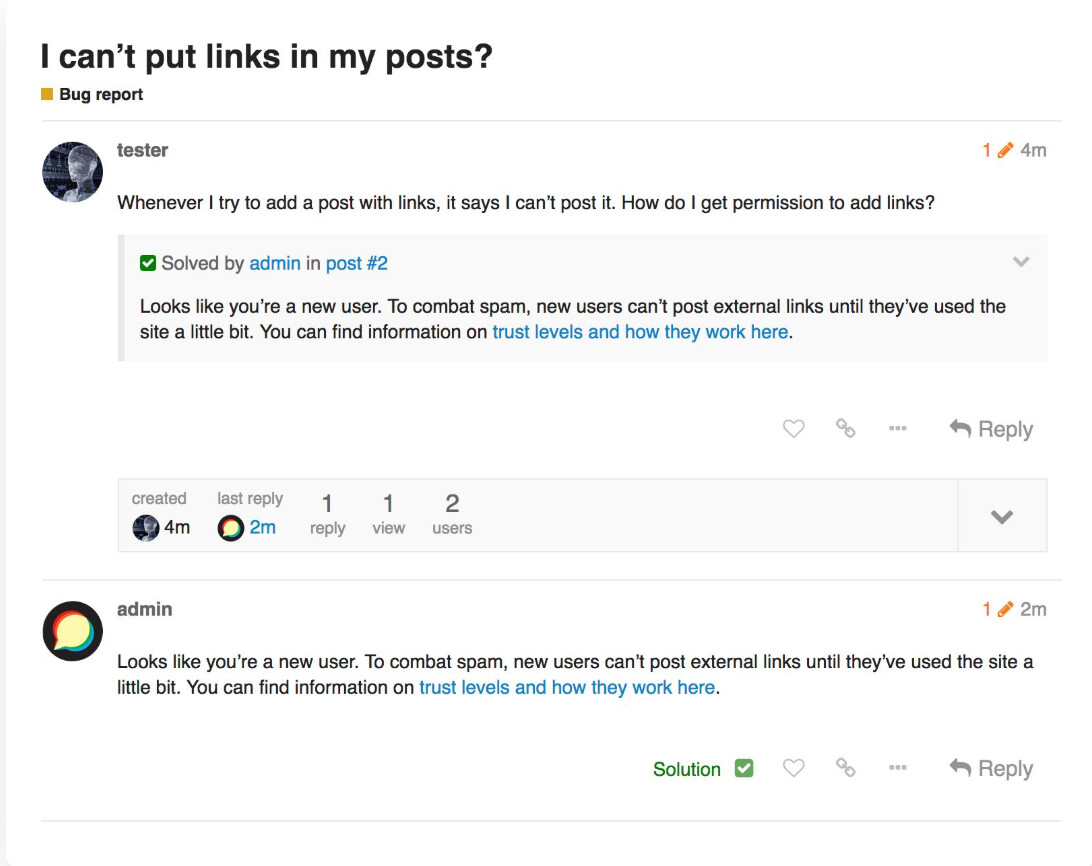The width and height of the screenshot is (1092, 866).
Task: View edit history pencil on admin's reply
Action: tap(1005, 609)
